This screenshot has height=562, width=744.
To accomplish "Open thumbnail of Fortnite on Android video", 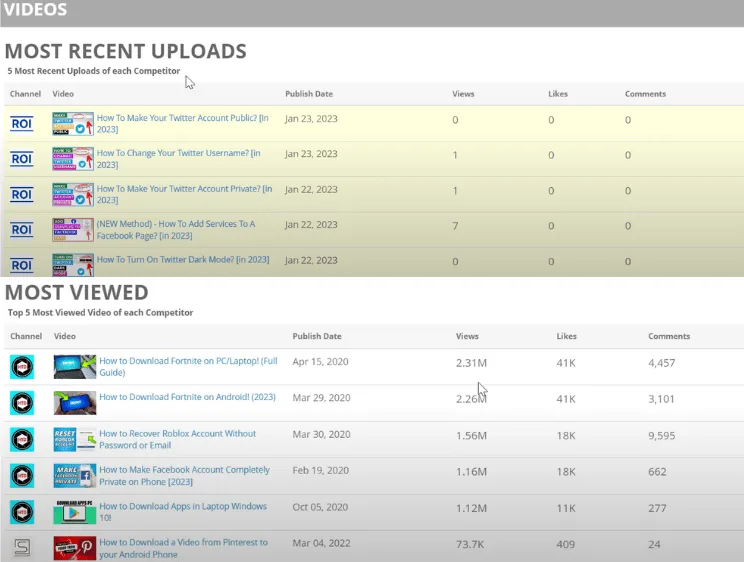I will (x=75, y=403).
